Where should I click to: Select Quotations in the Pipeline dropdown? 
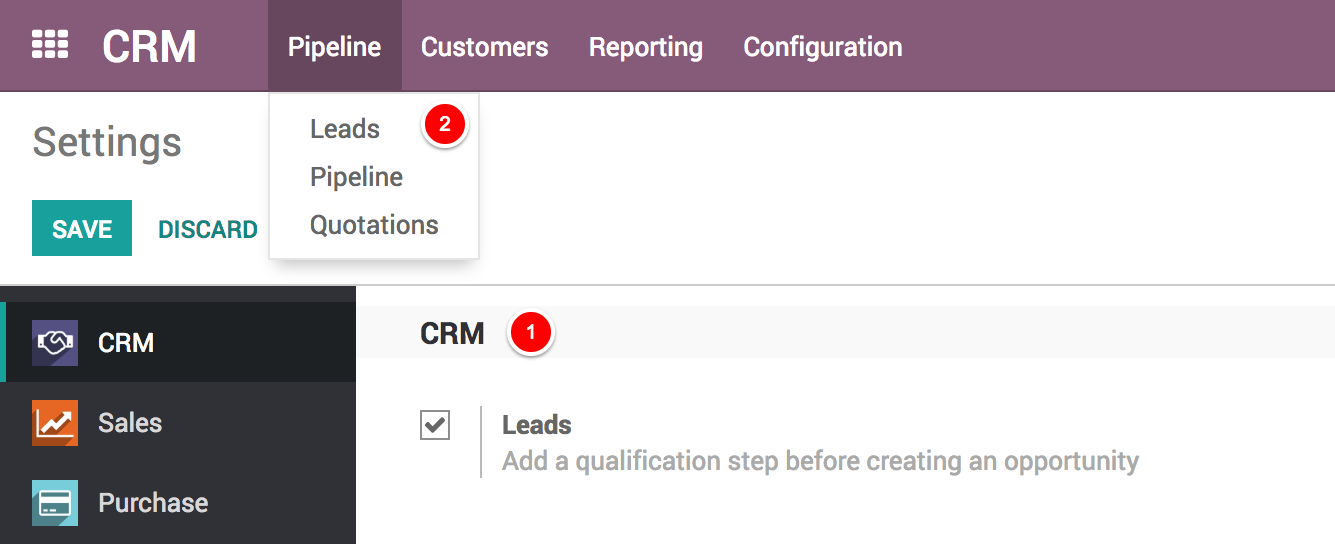click(x=374, y=225)
